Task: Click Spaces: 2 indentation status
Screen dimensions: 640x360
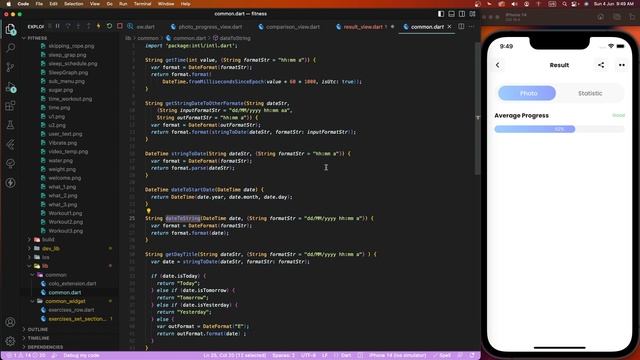Action: pos(283,356)
